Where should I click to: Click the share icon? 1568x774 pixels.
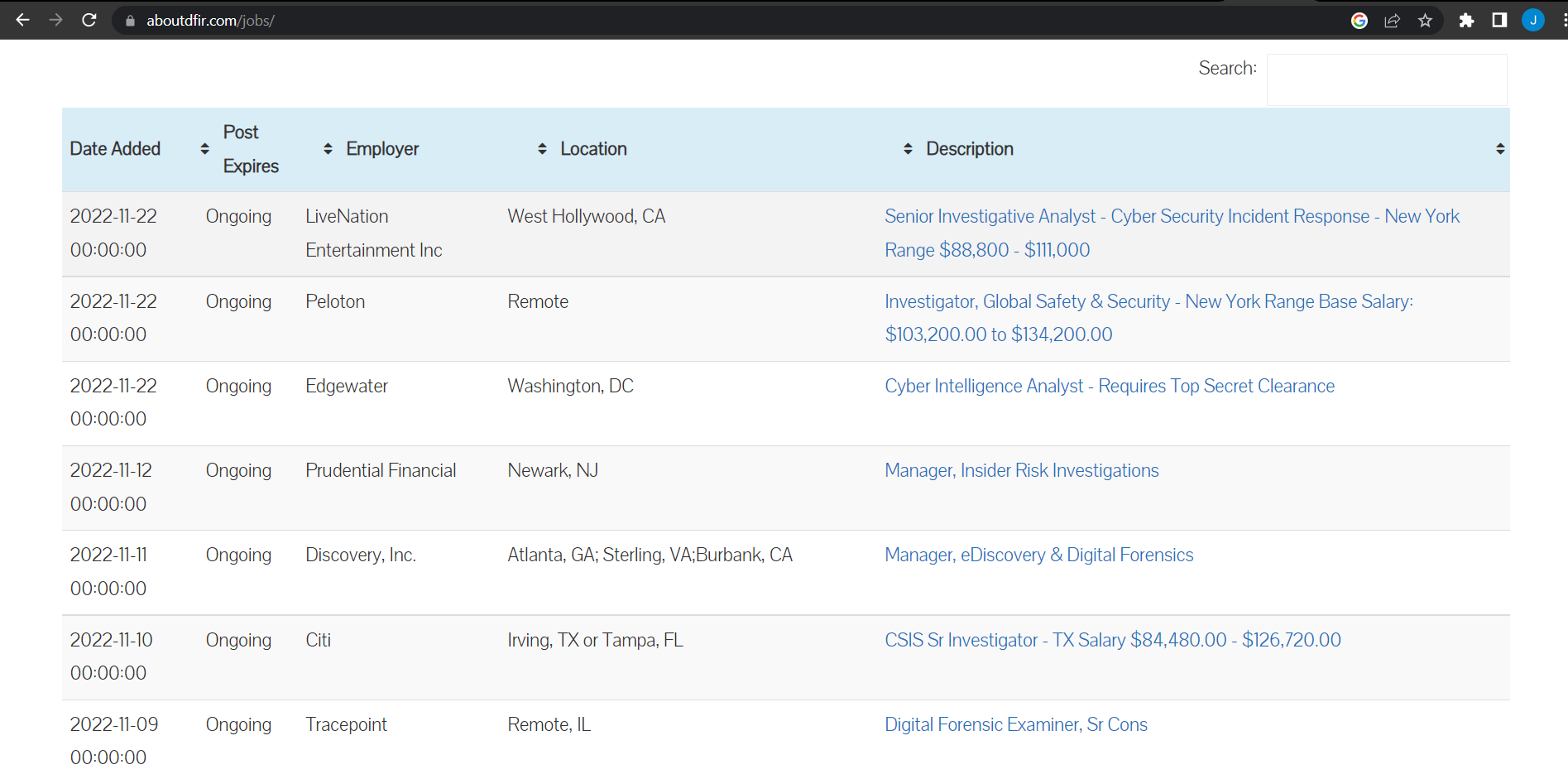click(1393, 20)
